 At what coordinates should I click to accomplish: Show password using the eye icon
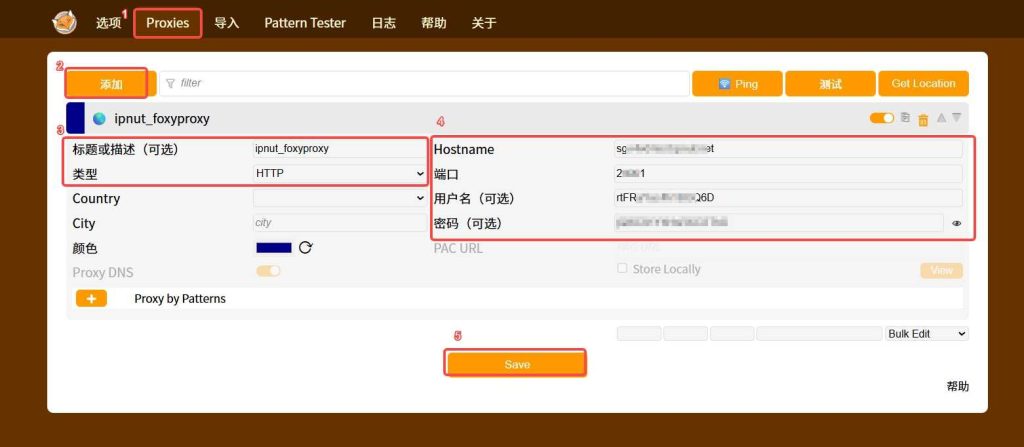pos(956,223)
